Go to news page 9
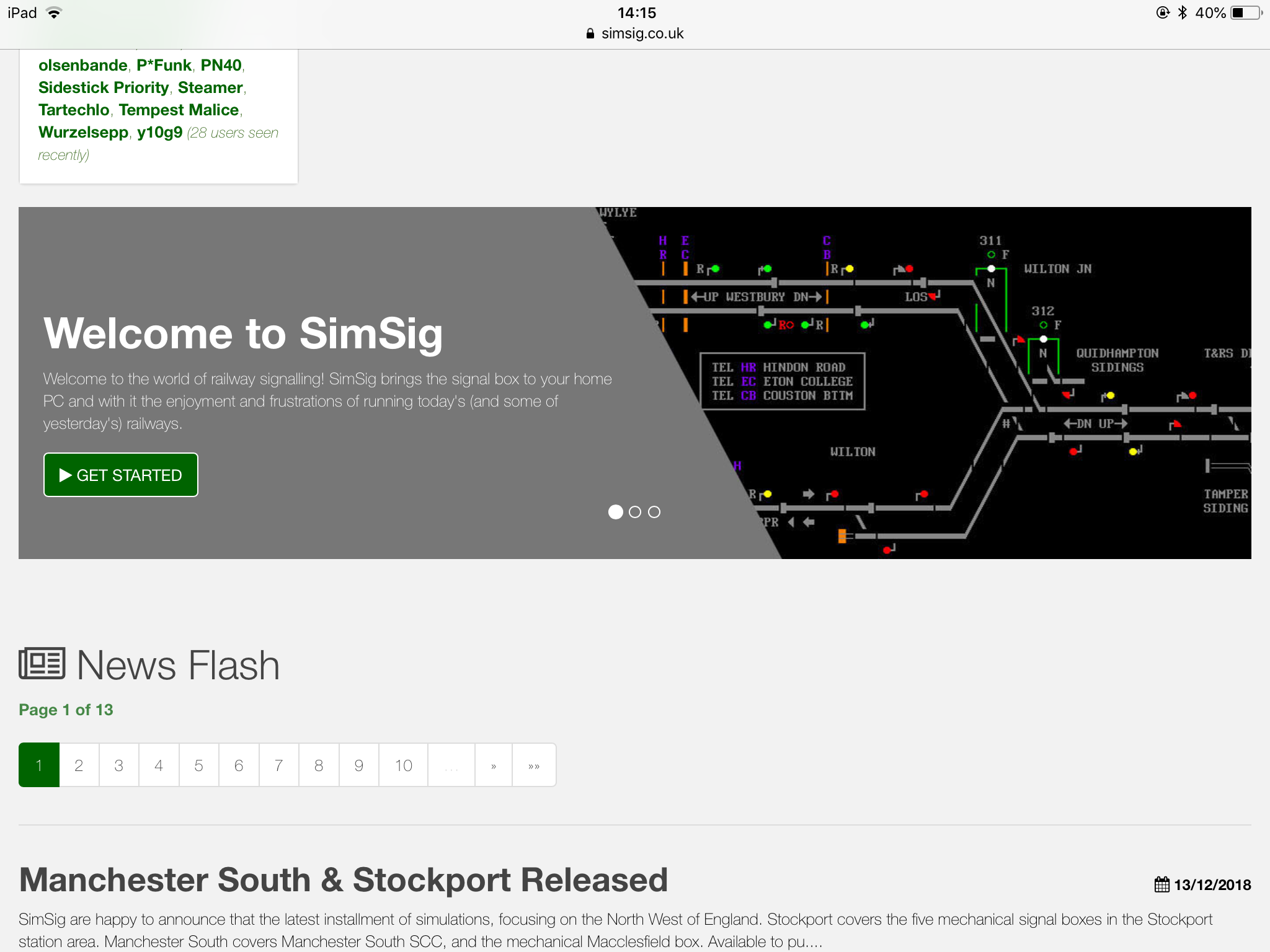1270x952 pixels. (x=359, y=765)
